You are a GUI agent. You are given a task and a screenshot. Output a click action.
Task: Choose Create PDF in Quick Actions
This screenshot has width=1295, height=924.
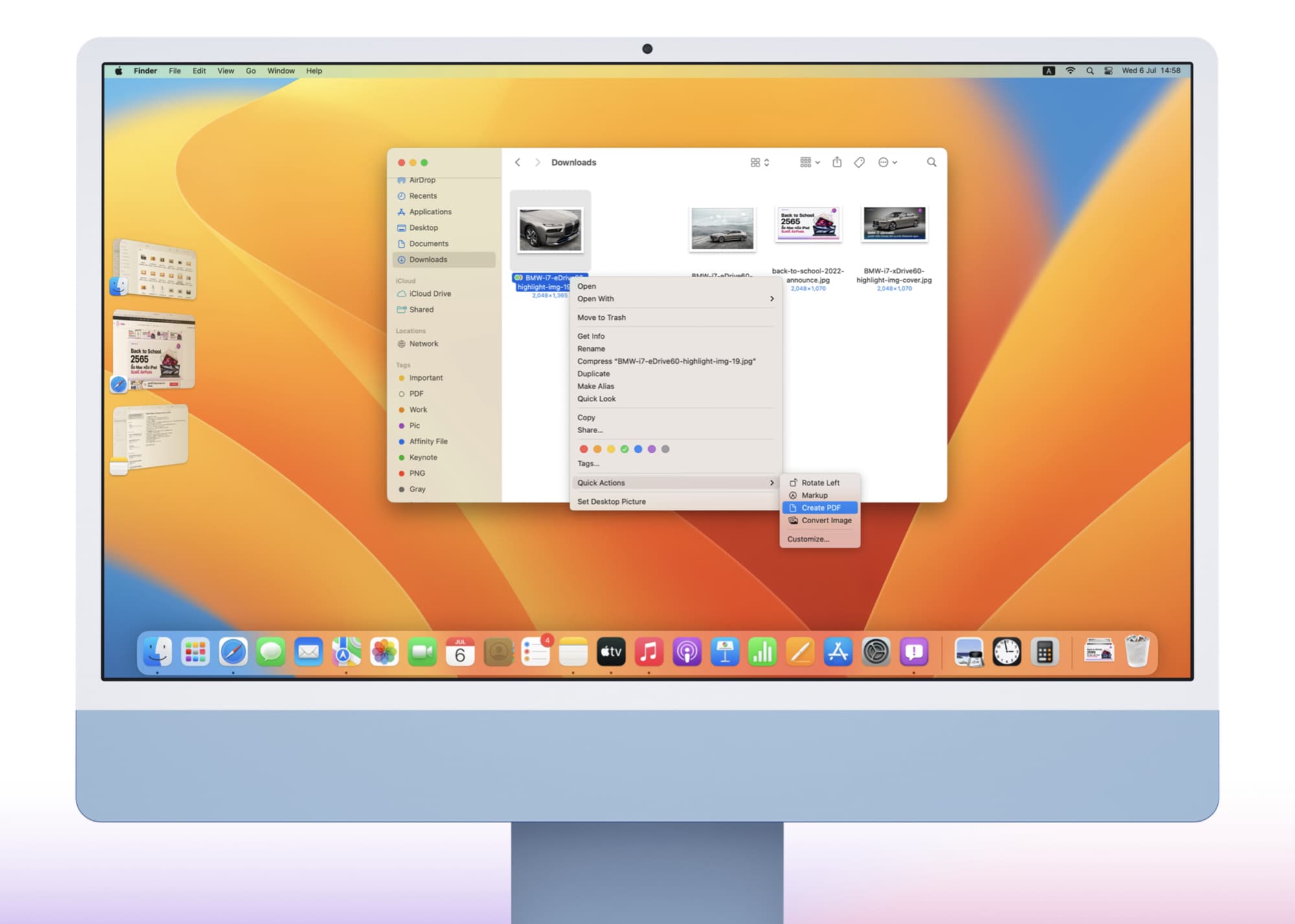820,508
